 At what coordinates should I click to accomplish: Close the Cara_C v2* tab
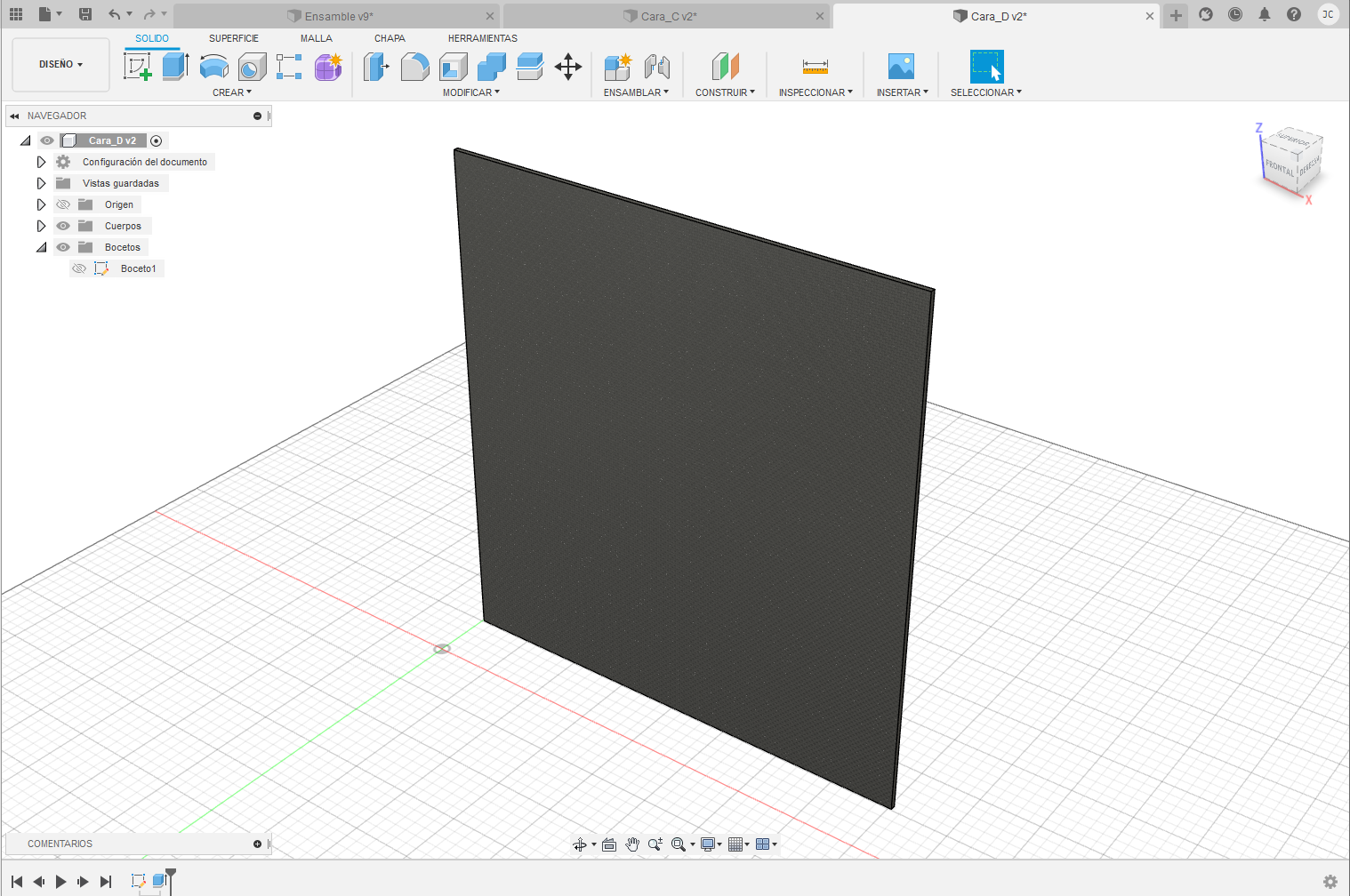(x=820, y=16)
